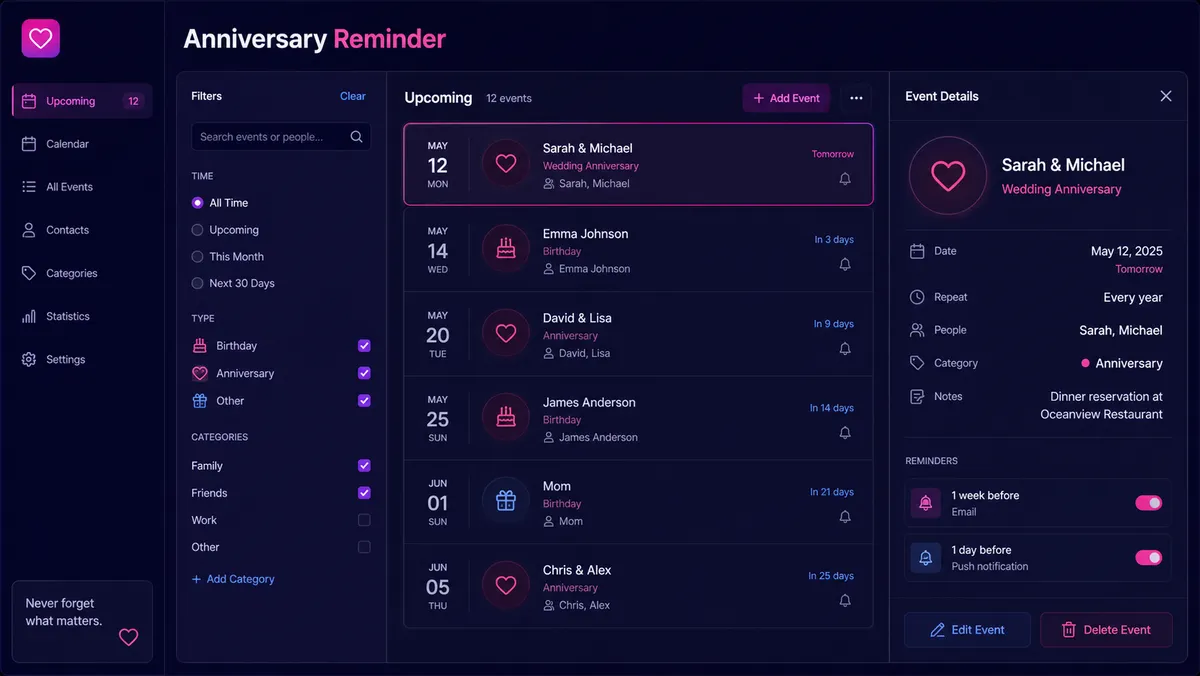This screenshot has height=676, width=1200.
Task: Open Settings in the sidebar
Action: tap(82, 359)
